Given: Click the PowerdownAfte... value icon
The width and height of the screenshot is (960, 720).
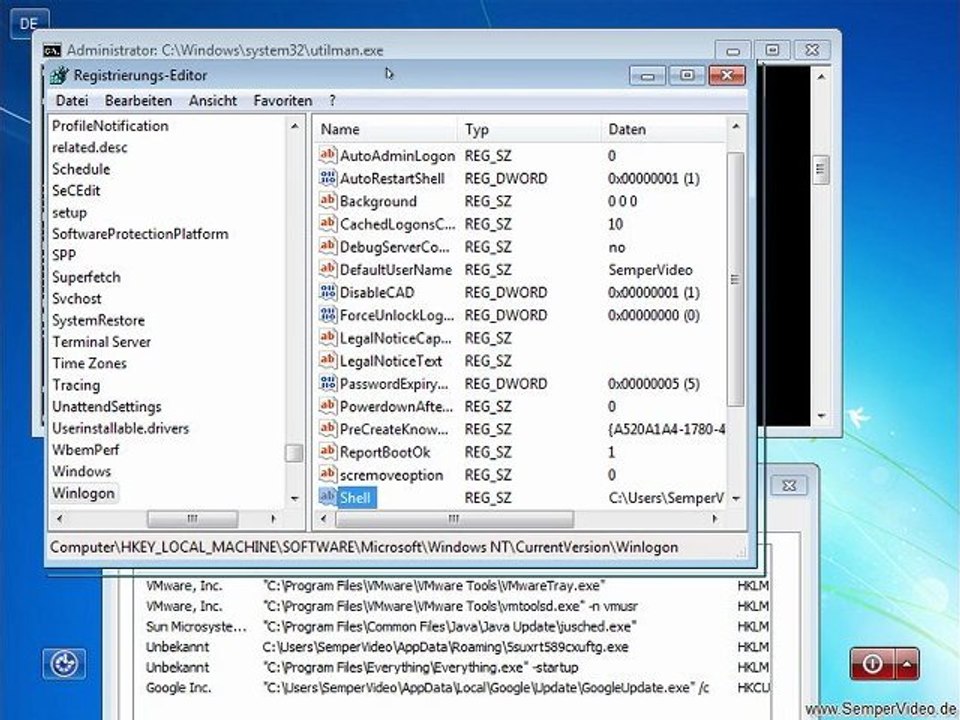Looking at the screenshot, I should pyautogui.click(x=328, y=406).
